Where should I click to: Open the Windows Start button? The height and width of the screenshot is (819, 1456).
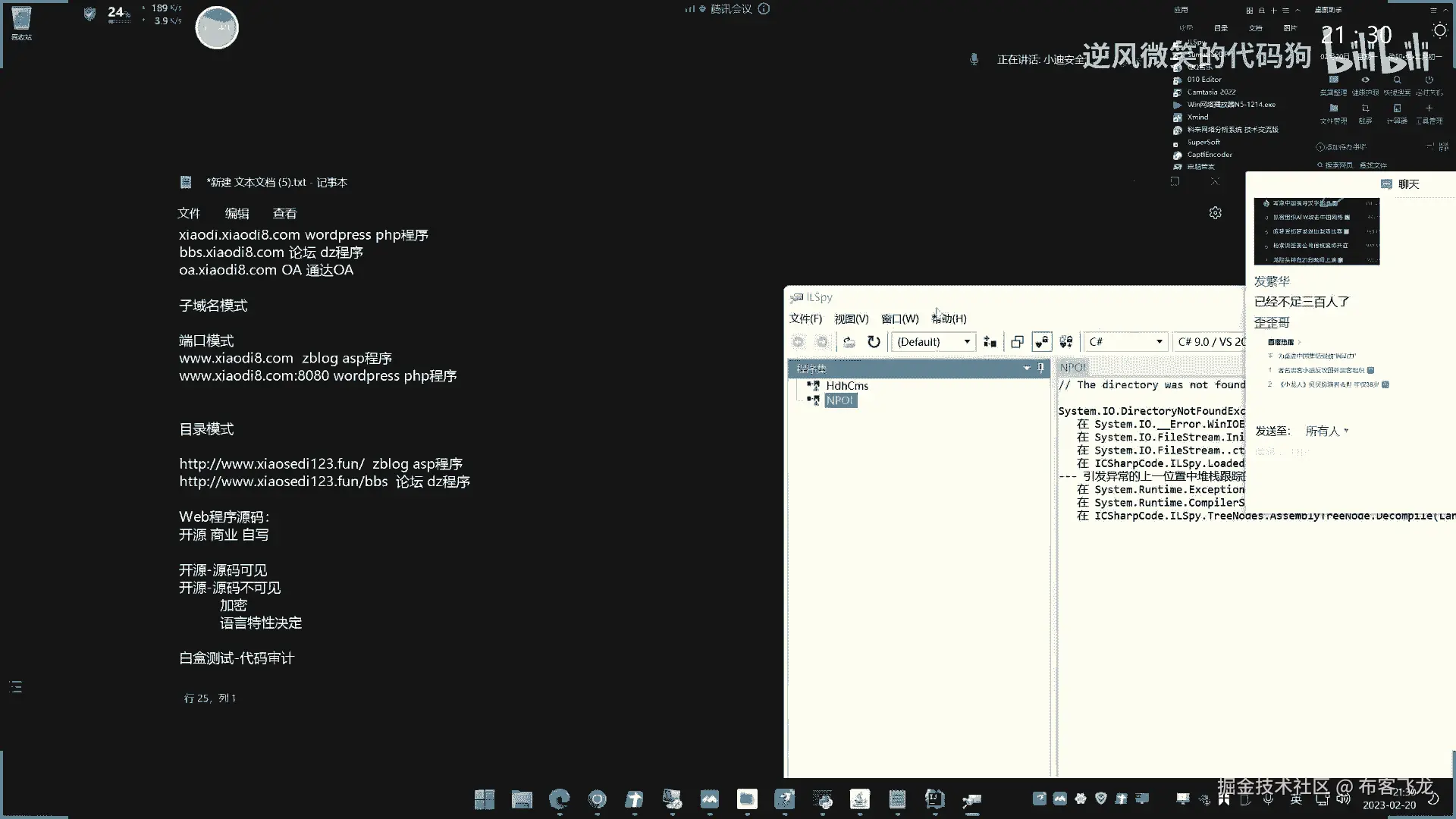click(x=484, y=799)
